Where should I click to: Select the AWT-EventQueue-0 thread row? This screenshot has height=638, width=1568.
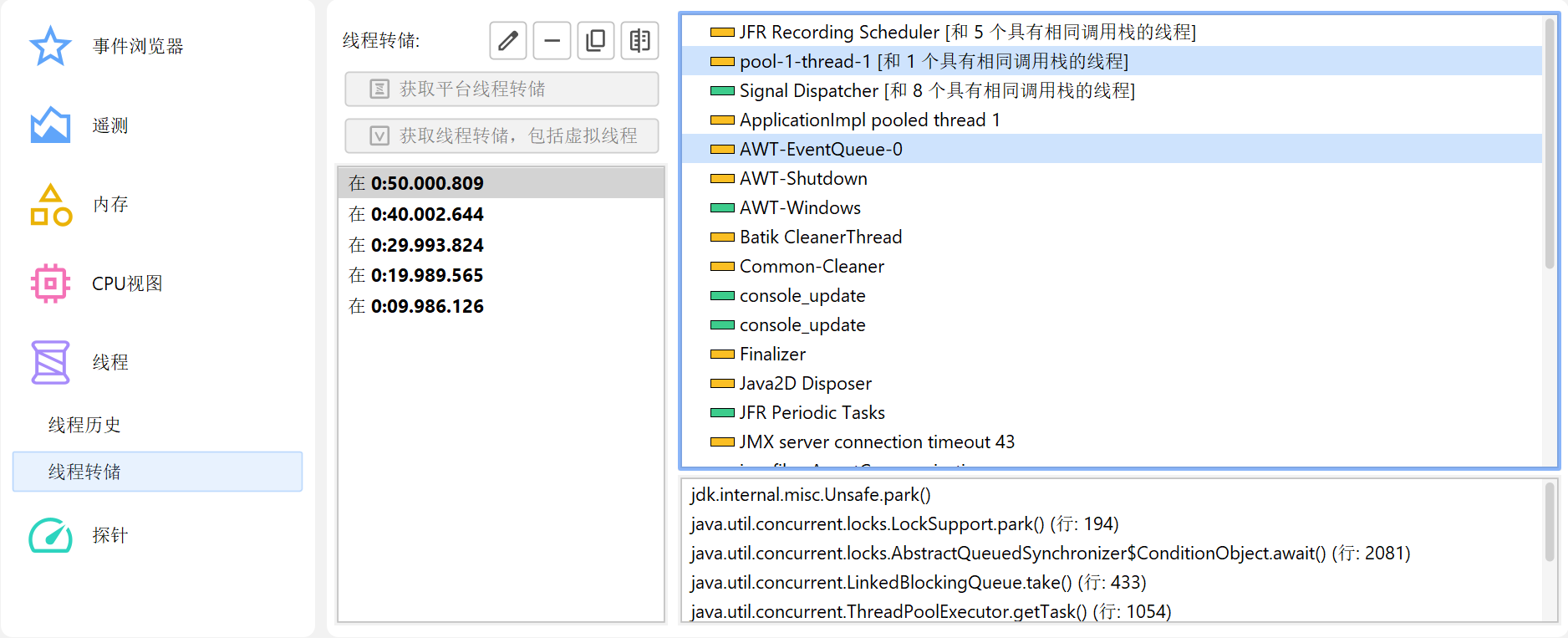pos(1112,149)
